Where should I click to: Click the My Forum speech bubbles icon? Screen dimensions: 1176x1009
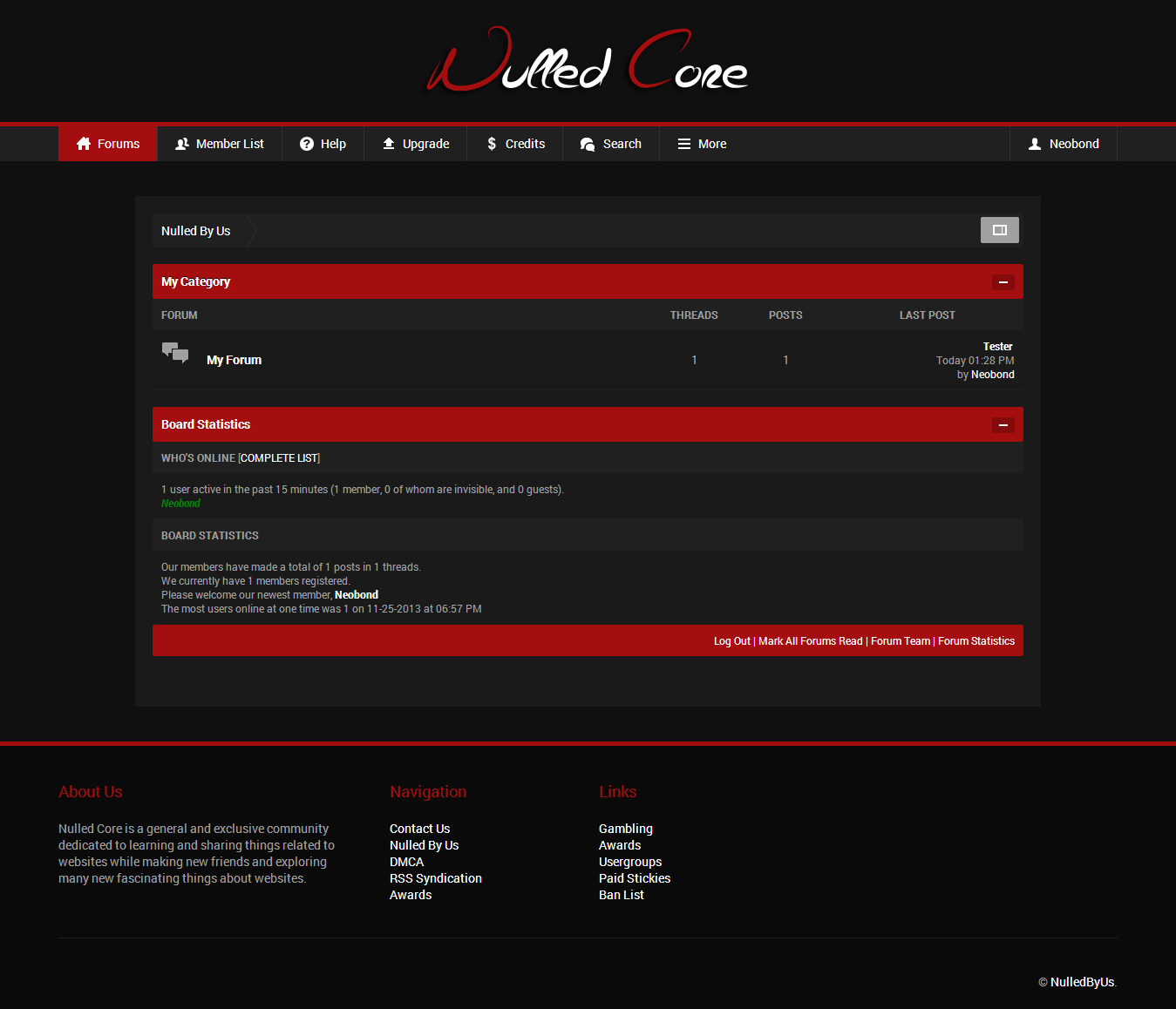tap(175, 353)
